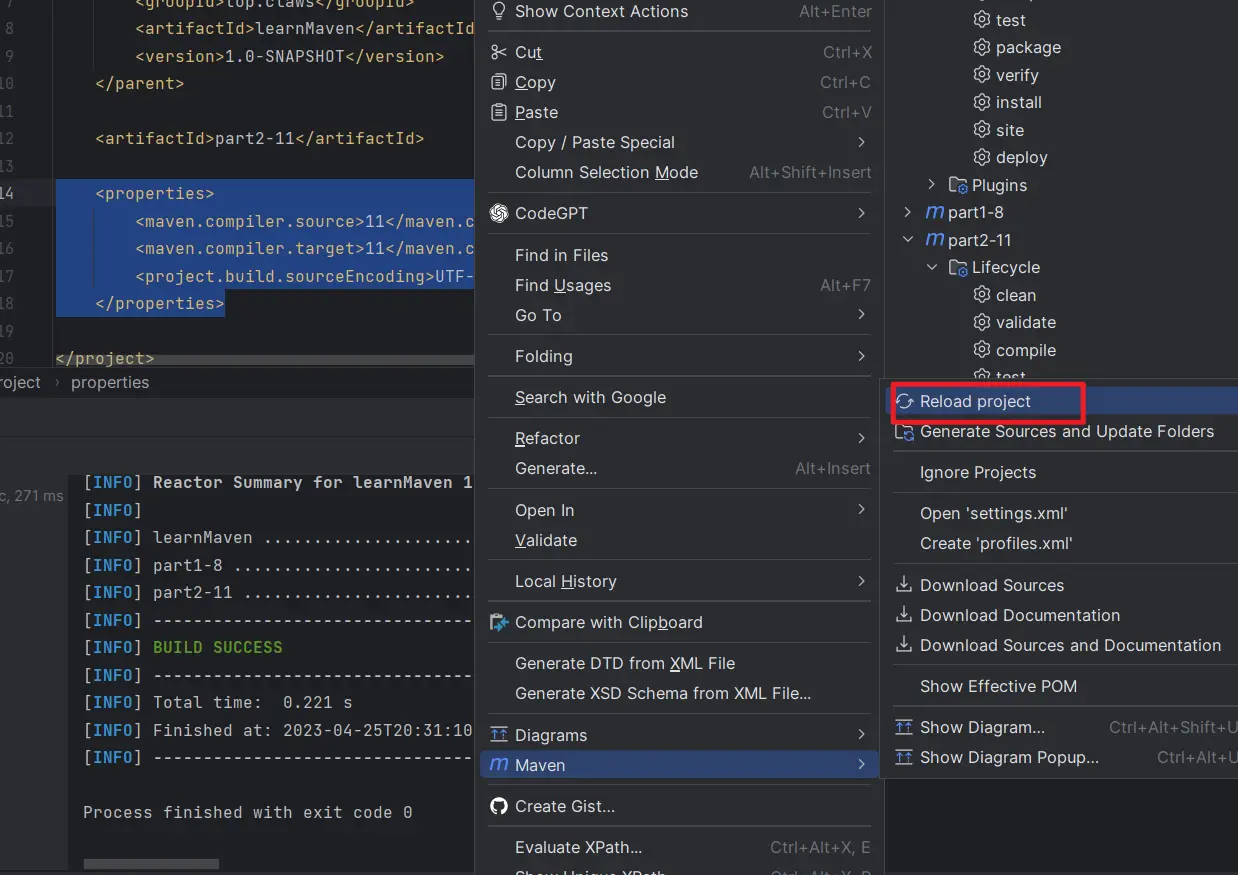Click the Copy icon in context menu
Image resolution: width=1238 pixels, height=875 pixels.
tap(499, 82)
